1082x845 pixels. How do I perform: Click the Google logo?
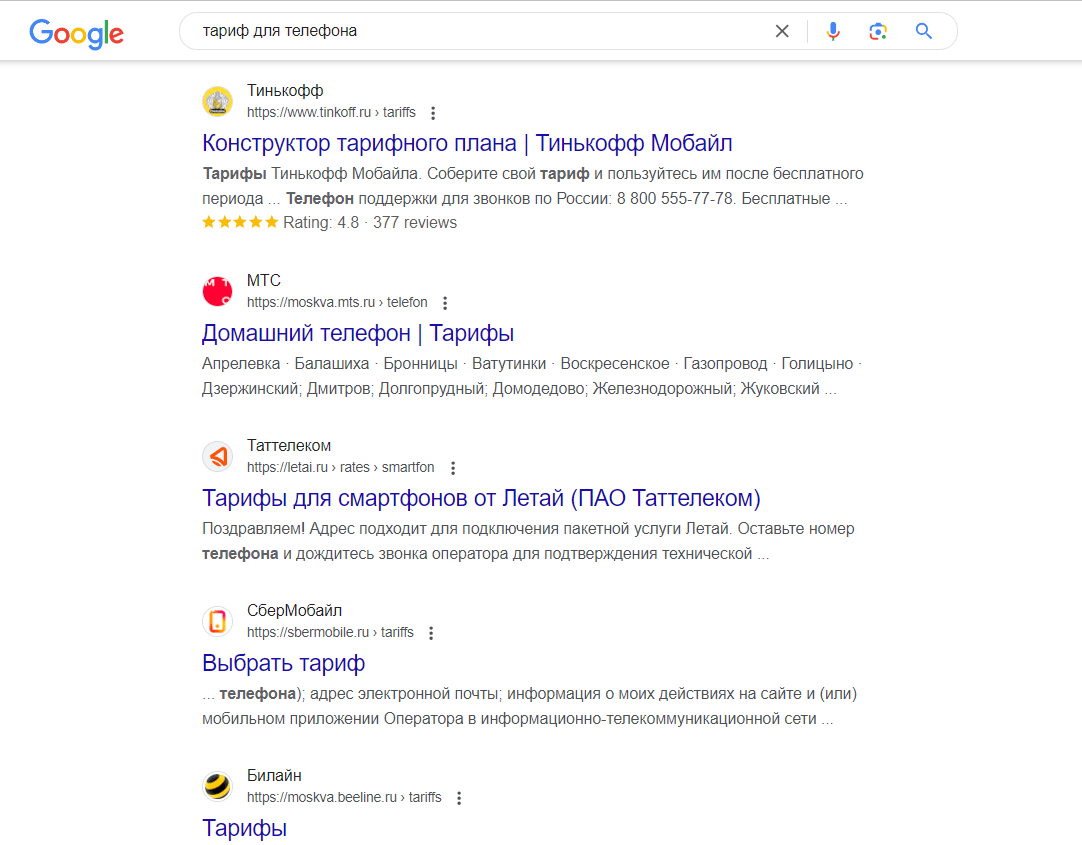tap(77, 33)
